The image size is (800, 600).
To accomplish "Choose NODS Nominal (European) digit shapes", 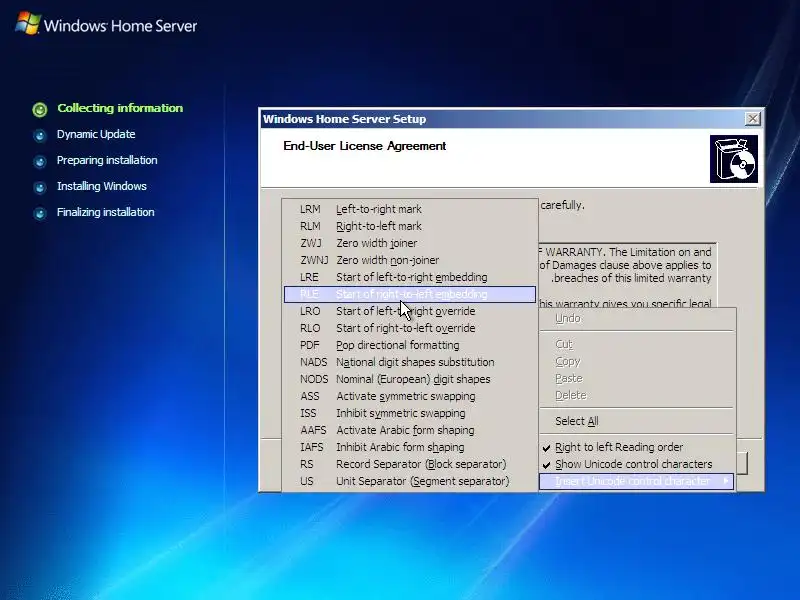I will [x=410, y=379].
